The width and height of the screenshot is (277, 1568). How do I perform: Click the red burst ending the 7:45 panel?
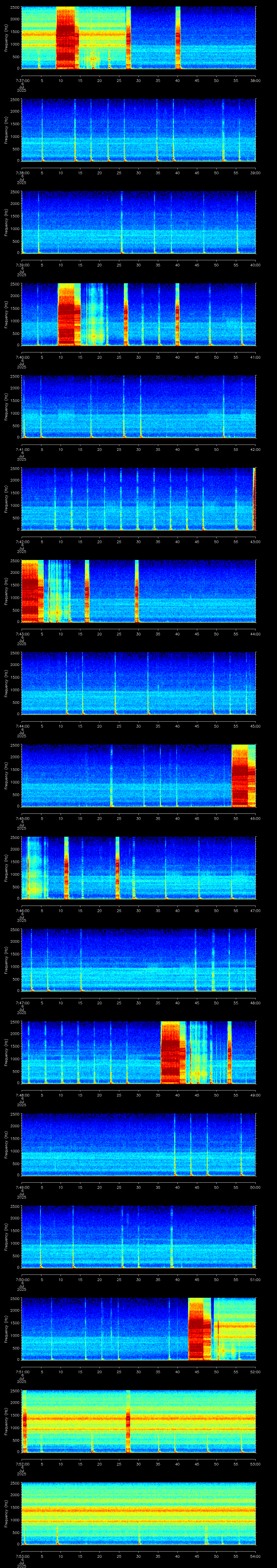click(x=243, y=775)
